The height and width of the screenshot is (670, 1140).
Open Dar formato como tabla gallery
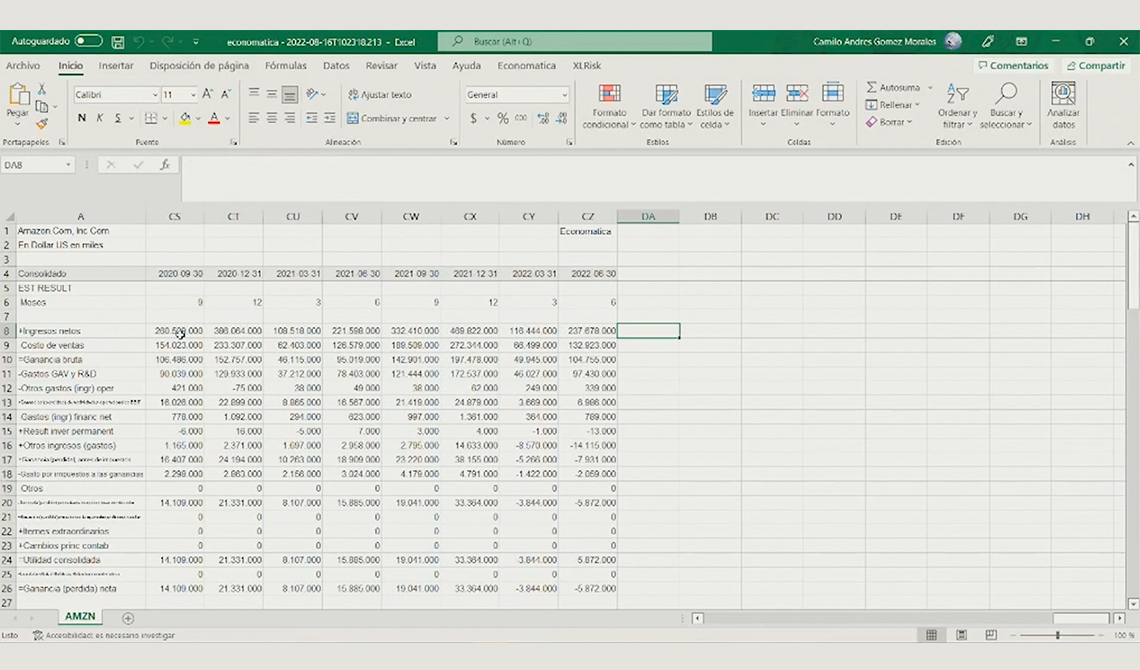pos(666,106)
